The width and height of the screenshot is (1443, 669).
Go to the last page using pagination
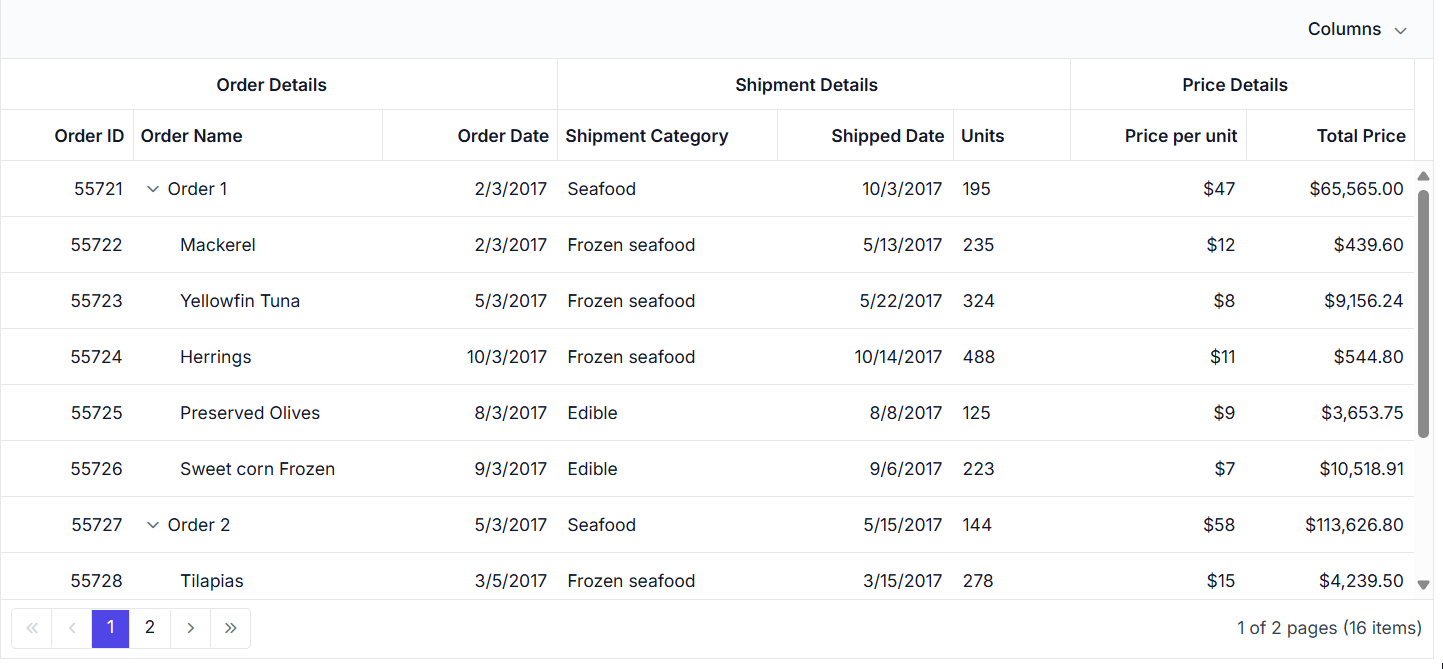point(230,628)
